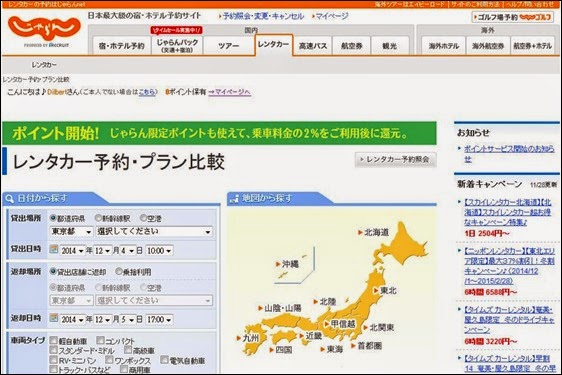This screenshot has height=375, width=562.
Task: Open the return time 17:00 dropdown
Action: point(159,319)
